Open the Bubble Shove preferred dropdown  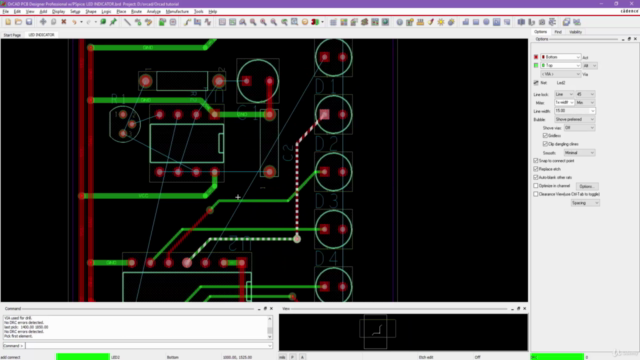[575, 119]
